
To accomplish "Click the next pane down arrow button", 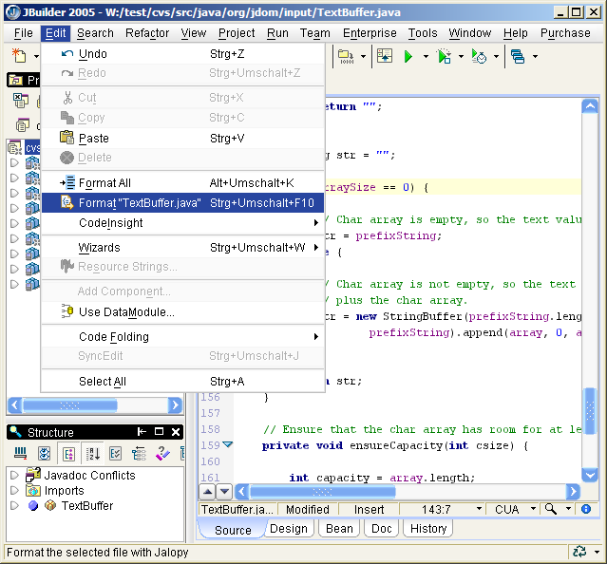I will 225,492.
